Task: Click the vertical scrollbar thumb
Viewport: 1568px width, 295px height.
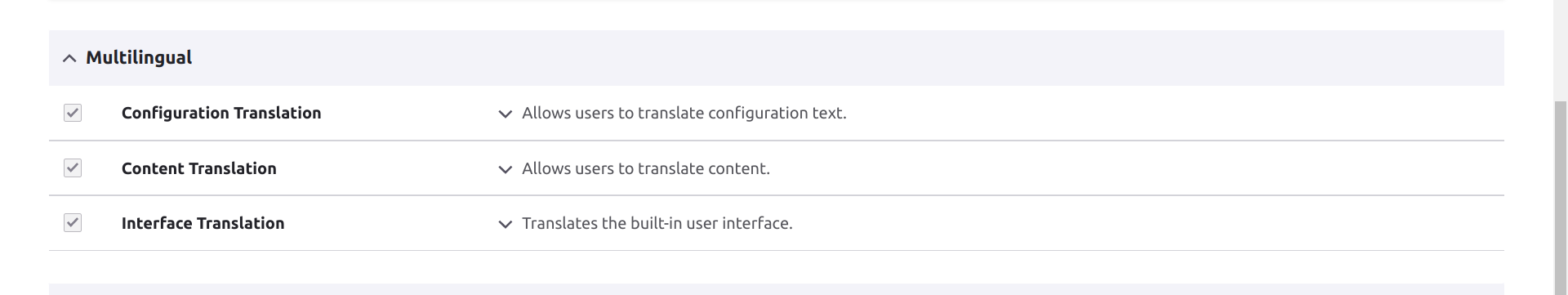Action: pos(1561,196)
